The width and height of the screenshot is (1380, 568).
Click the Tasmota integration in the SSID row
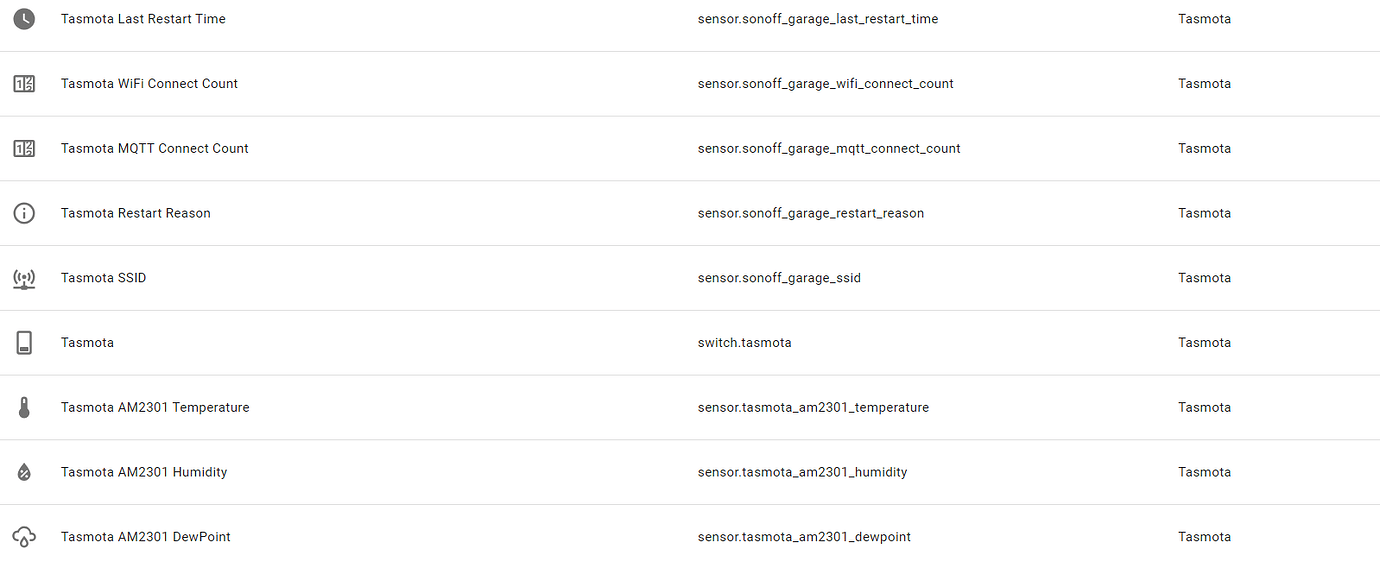coord(1204,278)
